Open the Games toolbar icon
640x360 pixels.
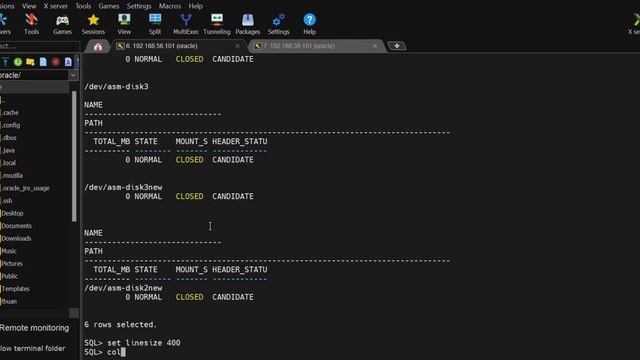(x=62, y=24)
